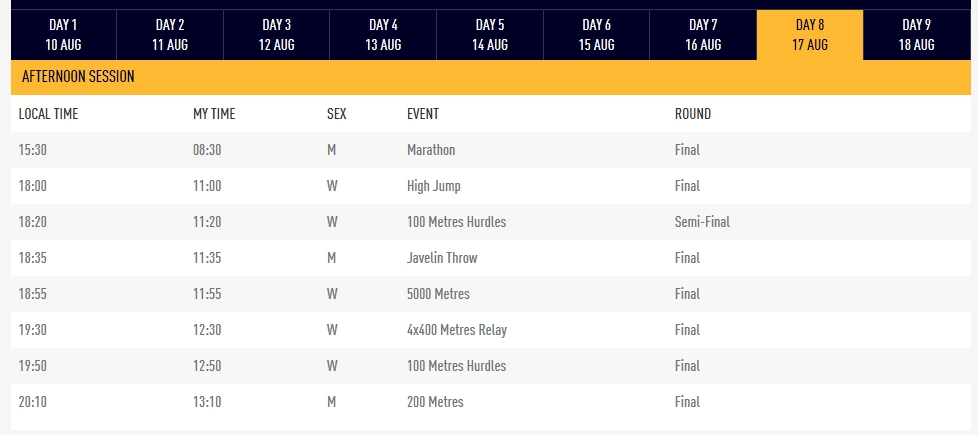Image resolution: width=978 pixels, height=435 pixels.
Task: Open the 100 Metres Hurdles Final at 19:50
Action: tap(491, 366)
